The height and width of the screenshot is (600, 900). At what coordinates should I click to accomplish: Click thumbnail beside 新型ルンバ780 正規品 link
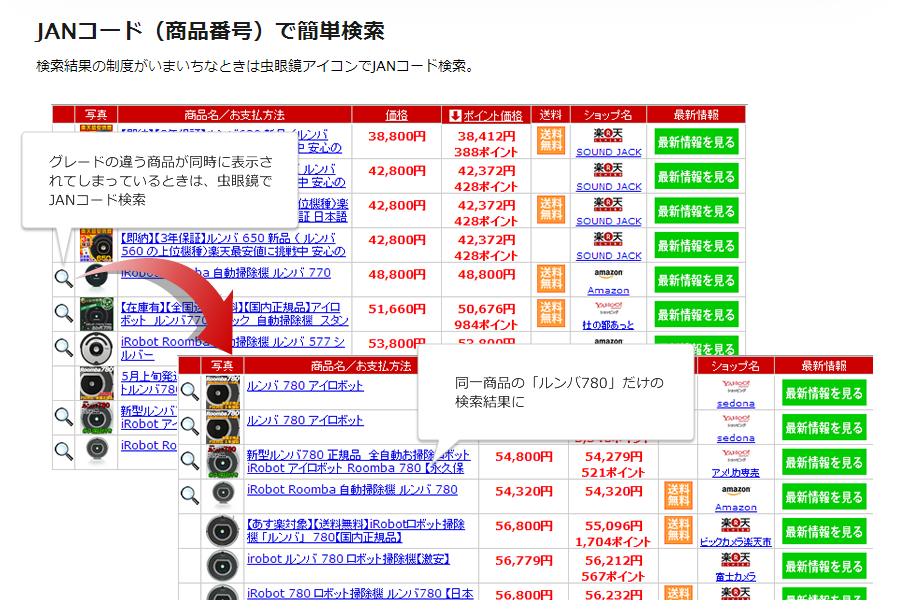click(x=223, y=462)
